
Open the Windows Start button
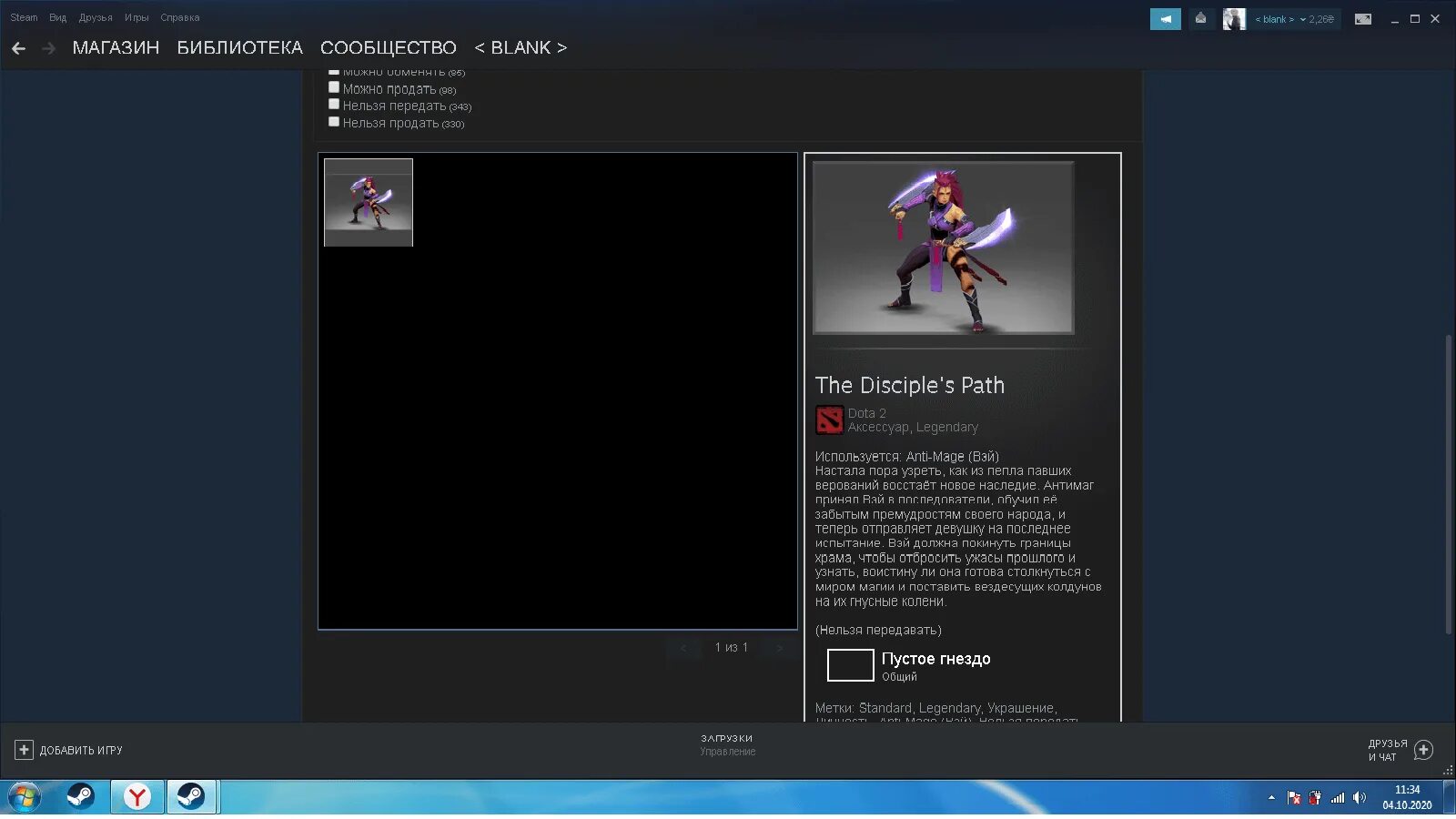point(24,798)
